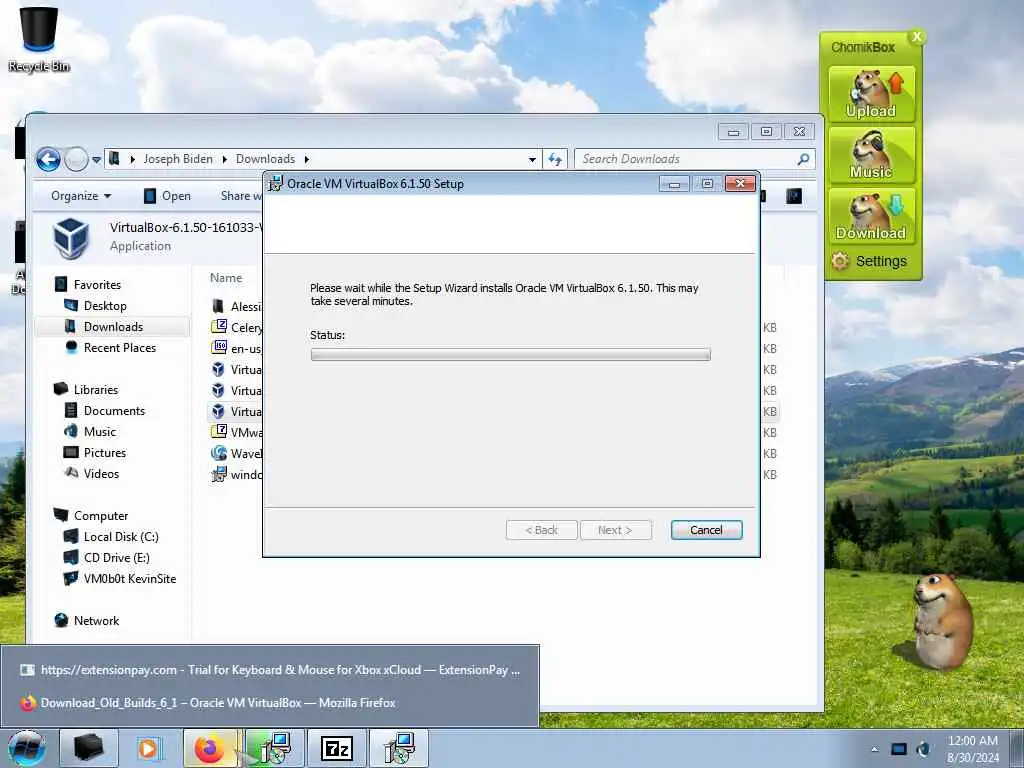The width and height of the screenshot is (1024, 768).
Task: Click Open in Explorer toolbar
Action: click(167, 196)
